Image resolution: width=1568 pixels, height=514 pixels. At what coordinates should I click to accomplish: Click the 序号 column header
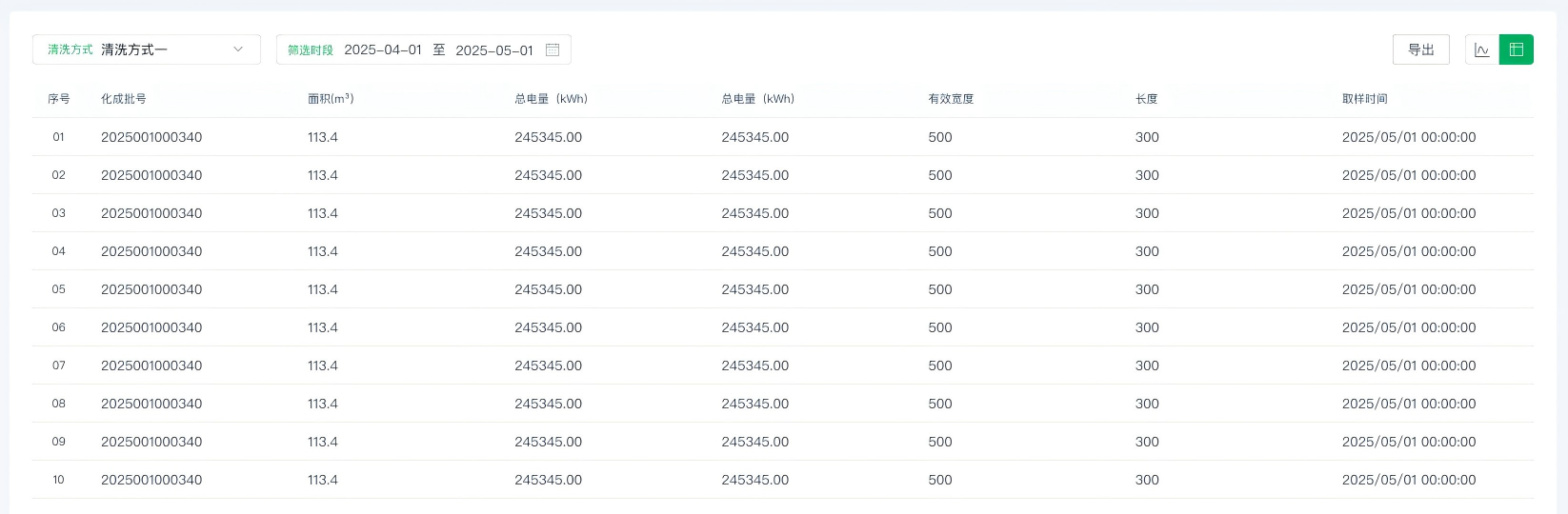[x=59, y=99]
